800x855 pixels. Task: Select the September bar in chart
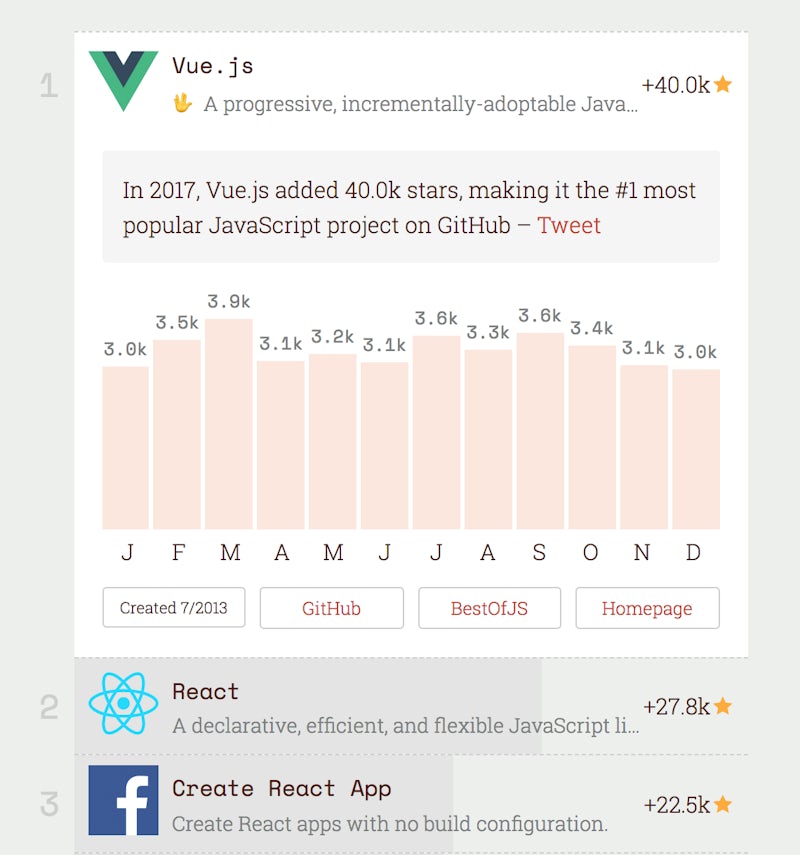pos(540,431)
